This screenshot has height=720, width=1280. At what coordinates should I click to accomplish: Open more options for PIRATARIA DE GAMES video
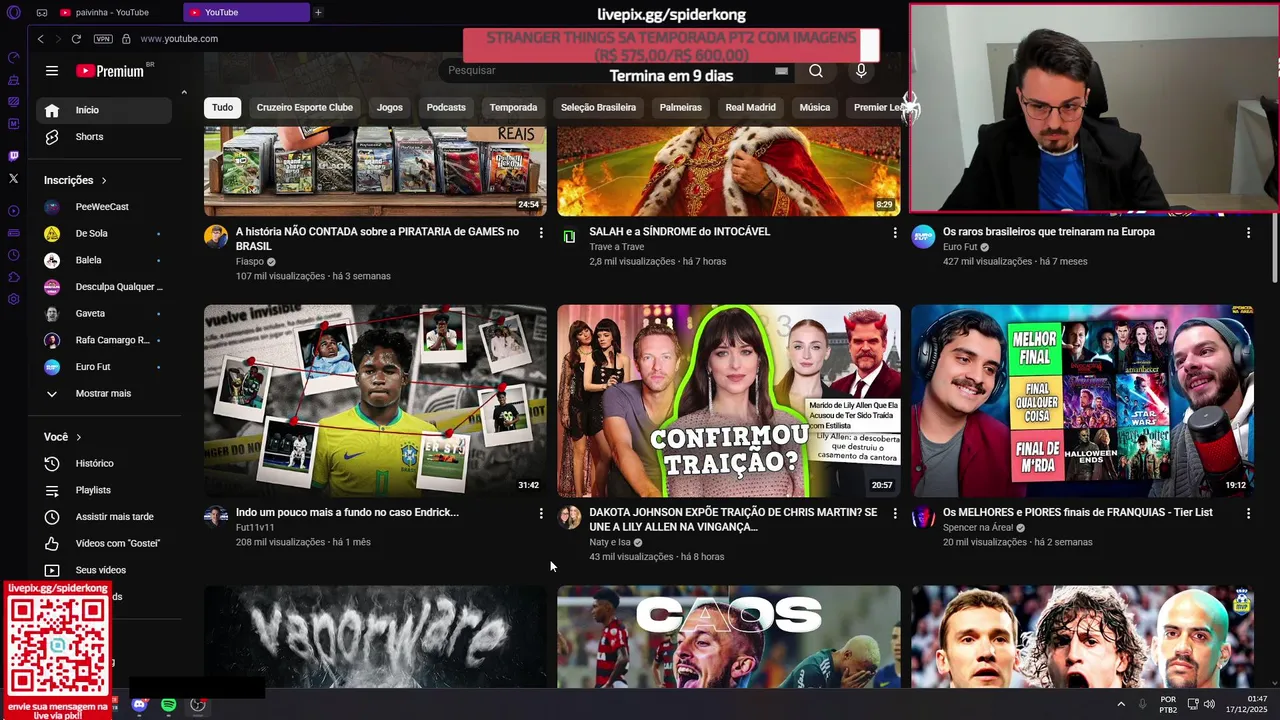point(541,232)
